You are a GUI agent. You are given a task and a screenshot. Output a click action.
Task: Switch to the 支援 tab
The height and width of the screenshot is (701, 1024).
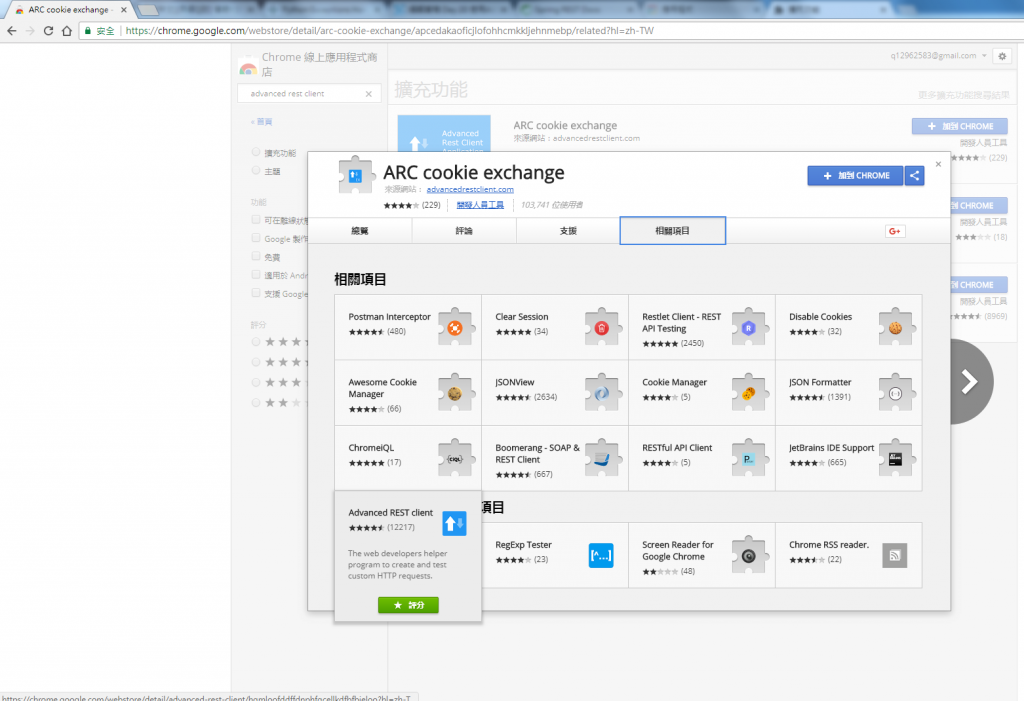[x=568, y=231]
